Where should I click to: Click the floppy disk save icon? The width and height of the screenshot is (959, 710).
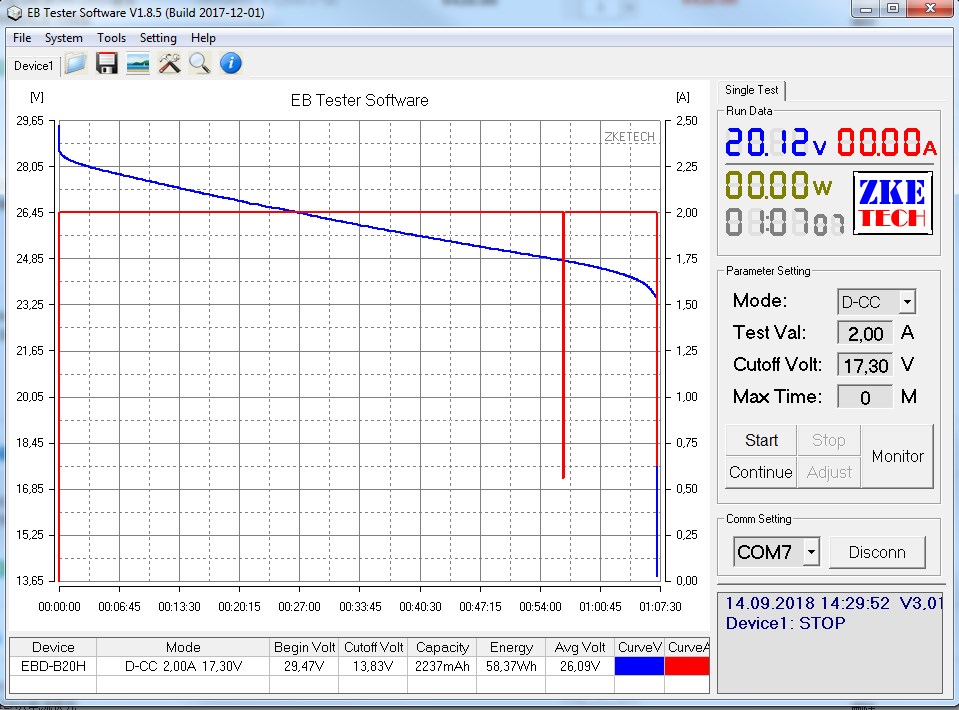(x=107, y=64)
